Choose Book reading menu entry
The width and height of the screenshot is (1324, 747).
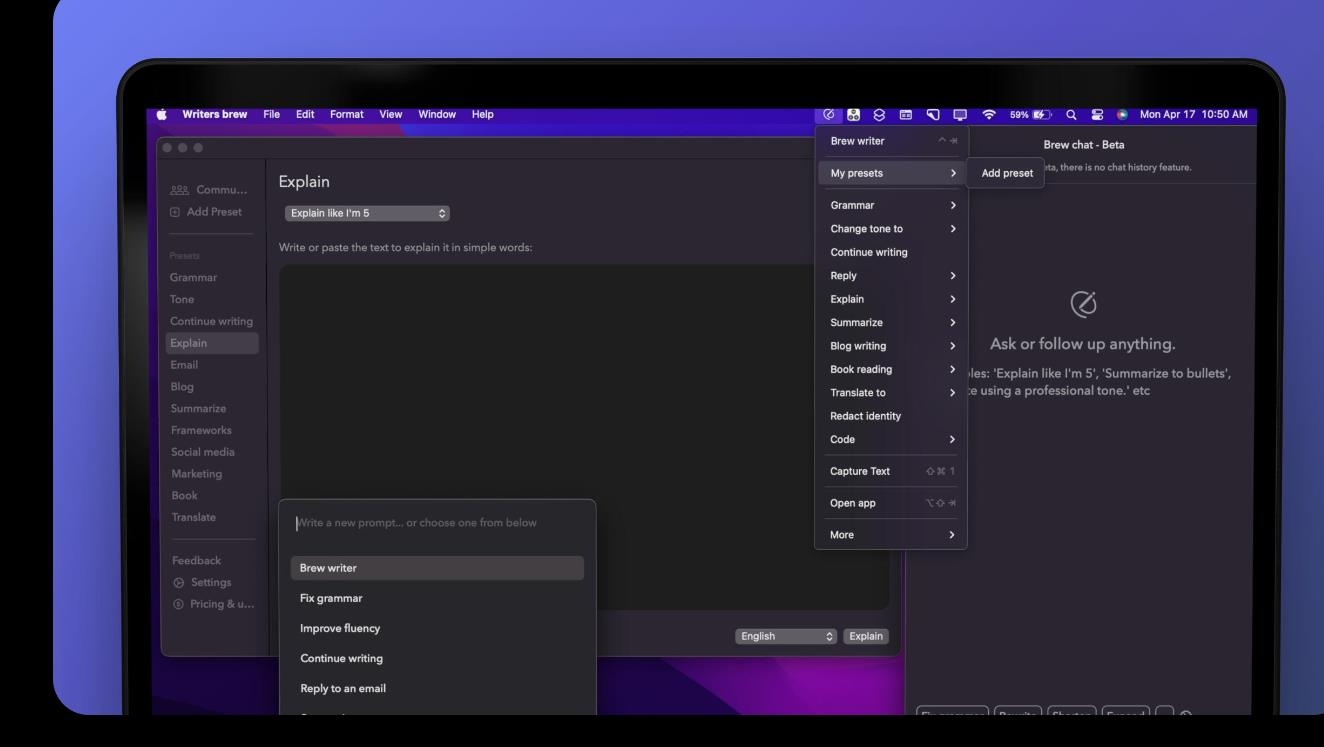[x=891, y=369]
